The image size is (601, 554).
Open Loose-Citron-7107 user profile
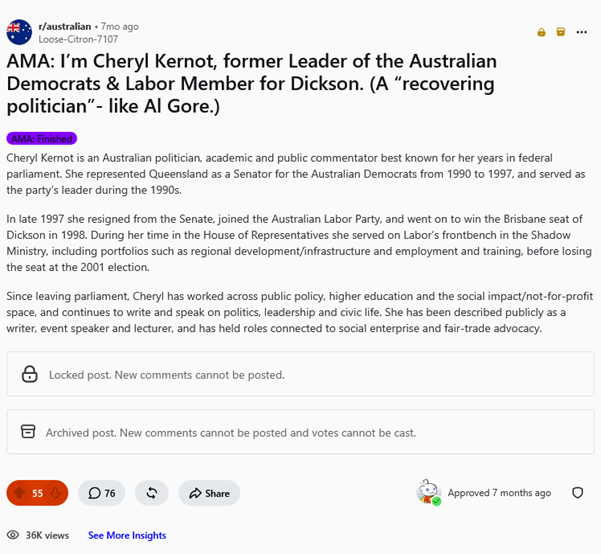pyautogui.click(x=78, y=39)
